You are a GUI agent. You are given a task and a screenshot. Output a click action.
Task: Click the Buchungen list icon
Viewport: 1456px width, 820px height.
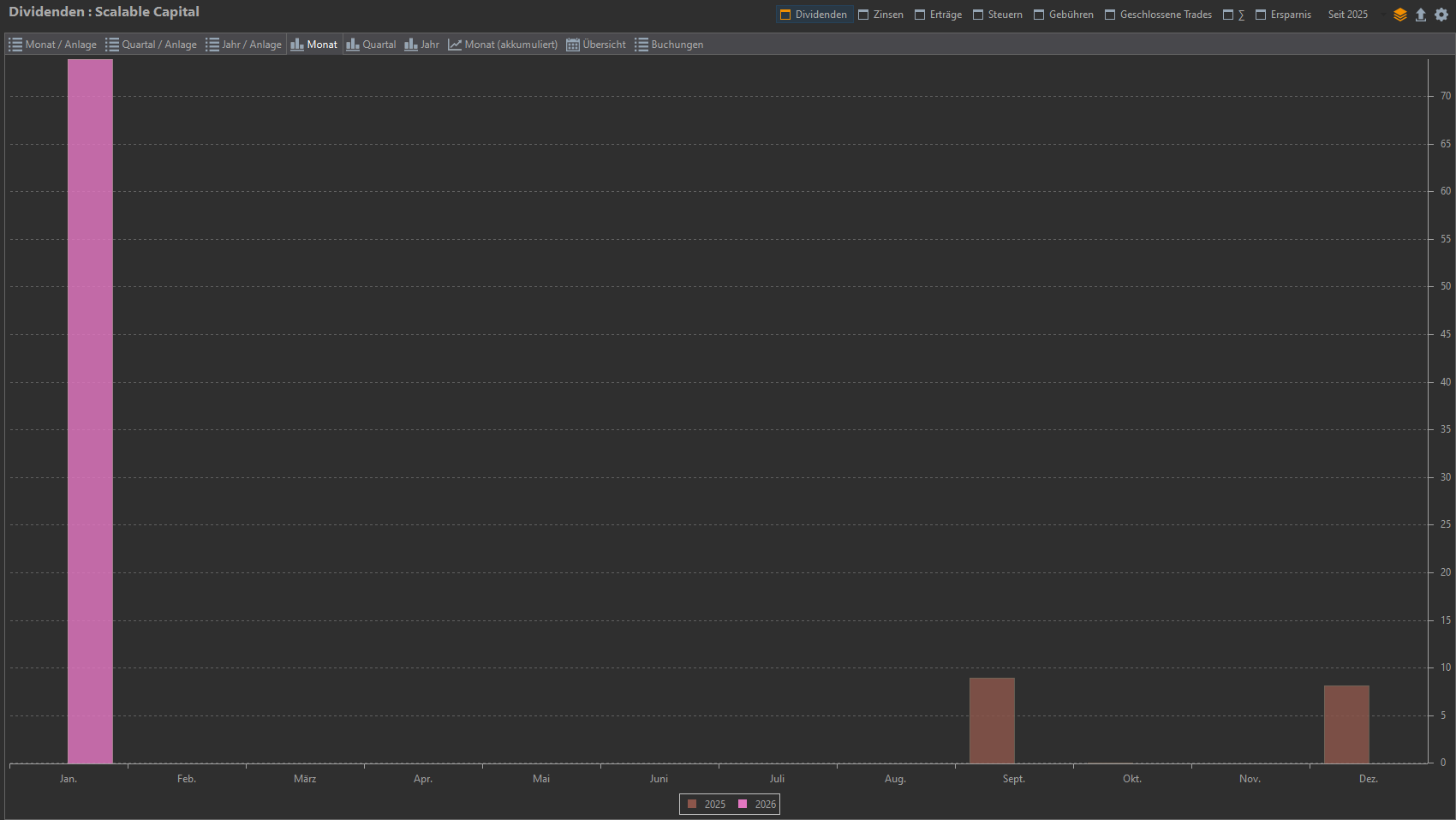[x=641, y=45]
